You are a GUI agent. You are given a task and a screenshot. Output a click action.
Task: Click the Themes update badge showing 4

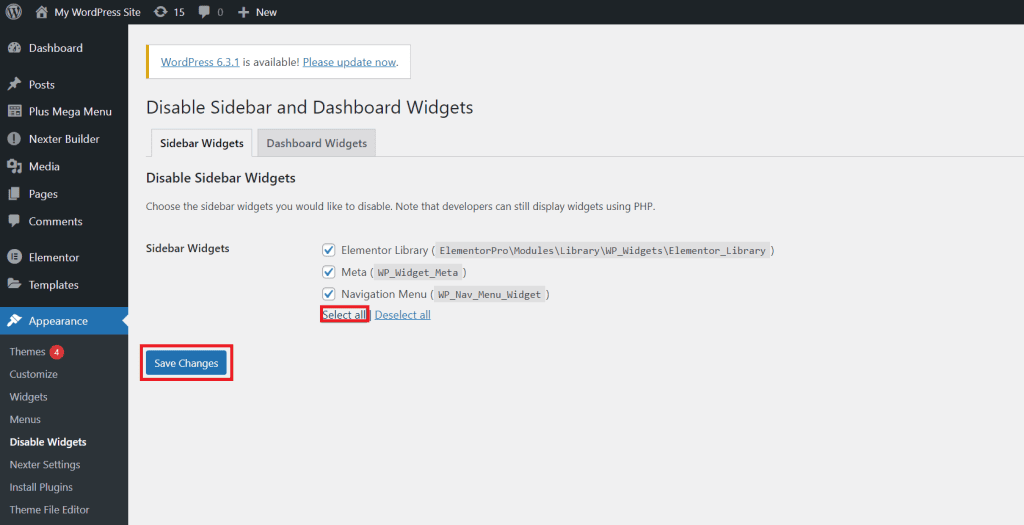pyautogui.click(x=57, y=352)
